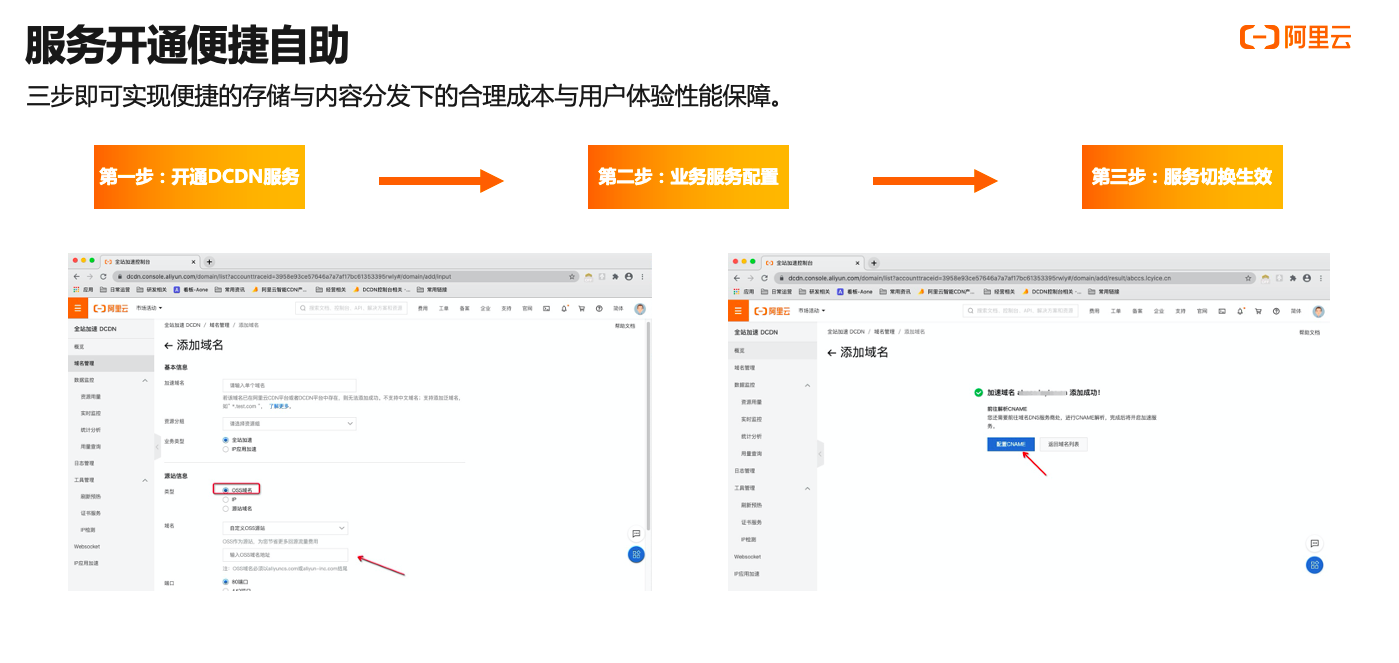
Task: Open 资源分组 resource group dropdown
Action: tap(289, 423)
